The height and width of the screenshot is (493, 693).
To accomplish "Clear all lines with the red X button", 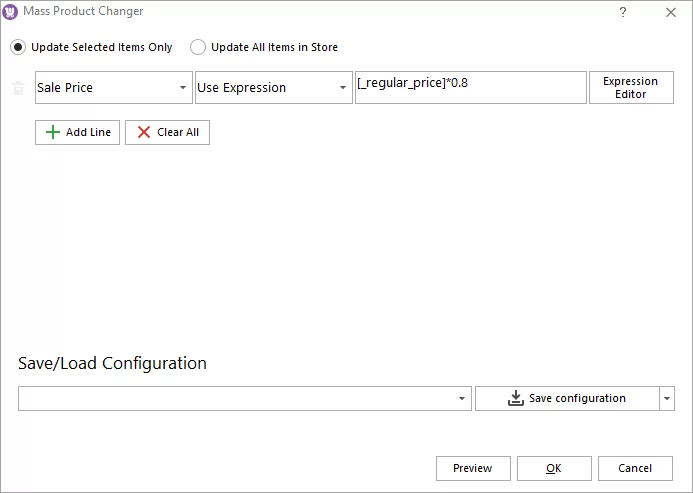I will coord(167,132).
